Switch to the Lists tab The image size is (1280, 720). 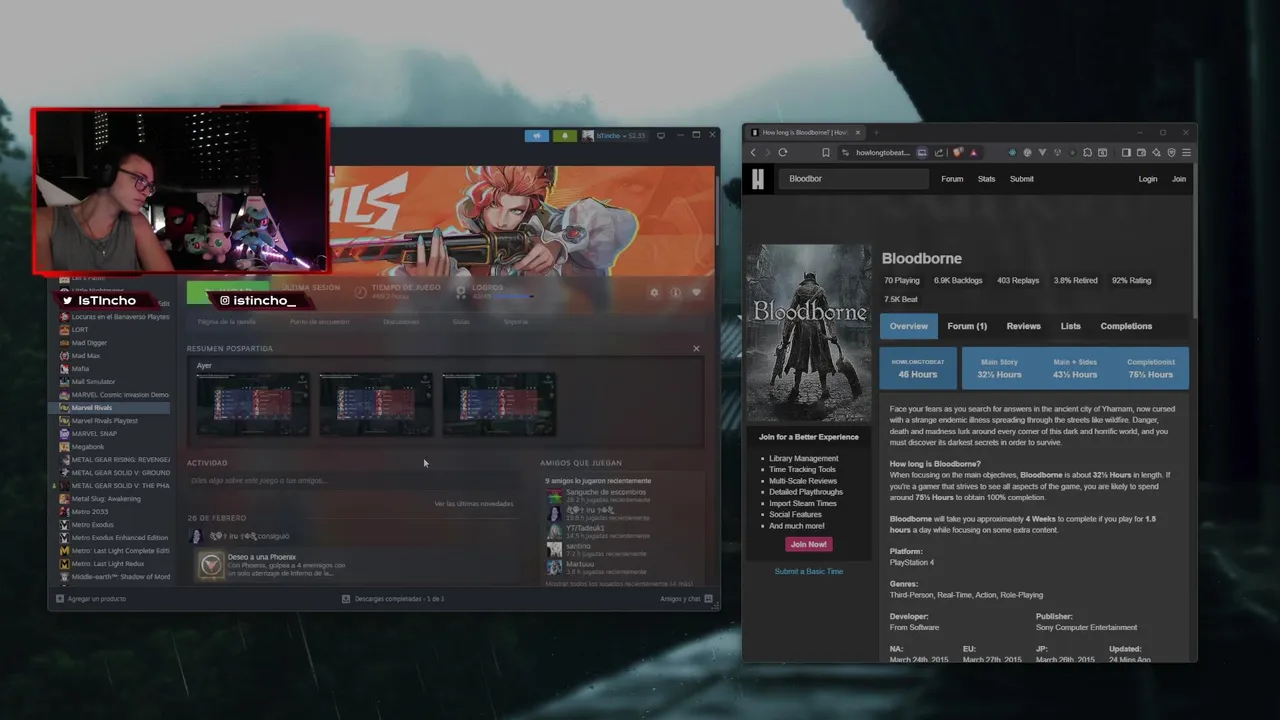coord(1071,326)
